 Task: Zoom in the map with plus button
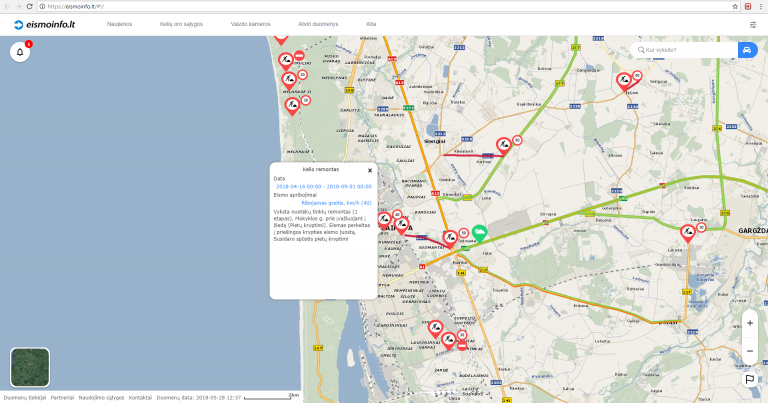pyautogui.click(x=749, y=323)
